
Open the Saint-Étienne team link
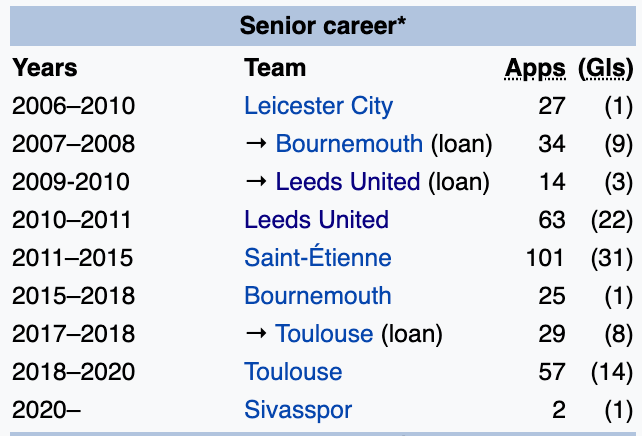pos(317,258)
